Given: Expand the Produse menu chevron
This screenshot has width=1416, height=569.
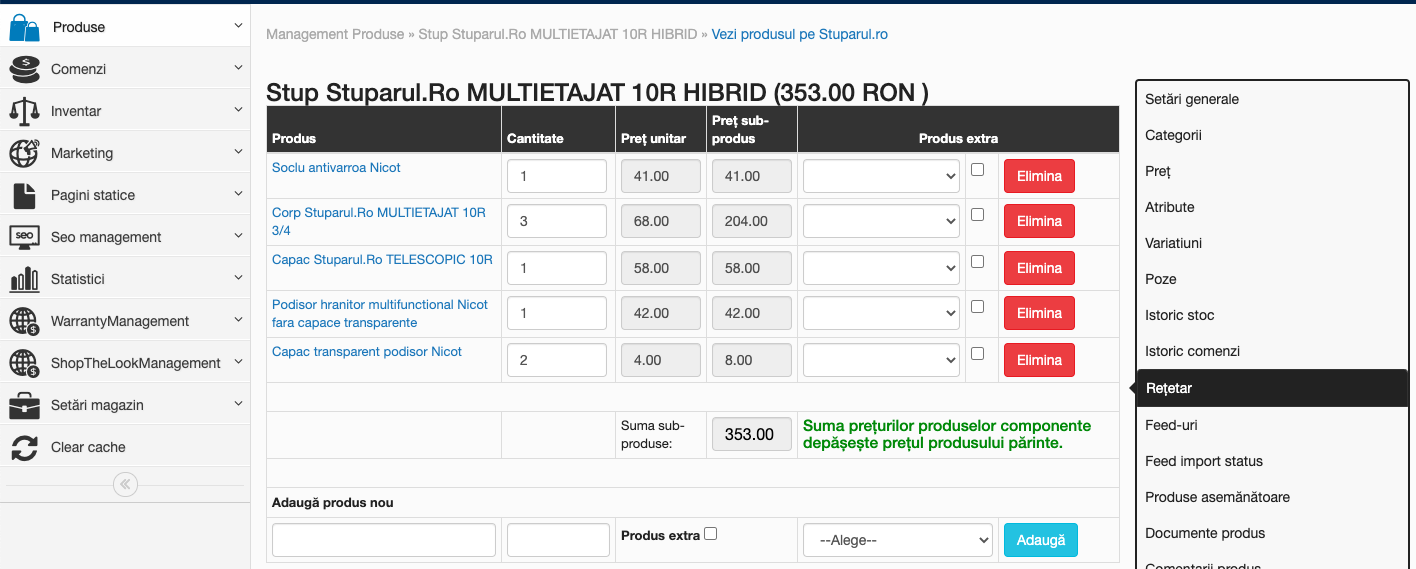Looking at the screenshot, I should coord(238,26).
